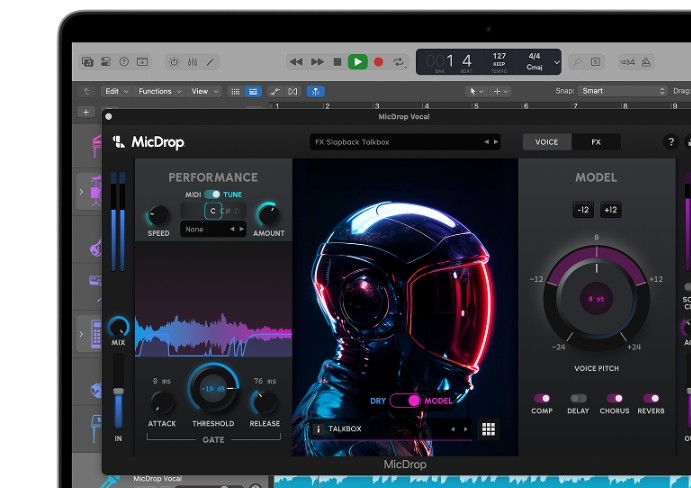Open the Mixer icon in the control bar
The image size is (691, 488).
click(x=192, y=62)
